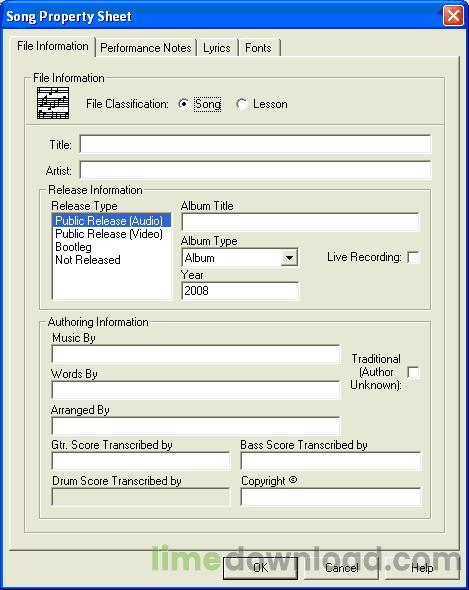Tick the Traditional (Author Unknown) checkbox

pos(413,372)
